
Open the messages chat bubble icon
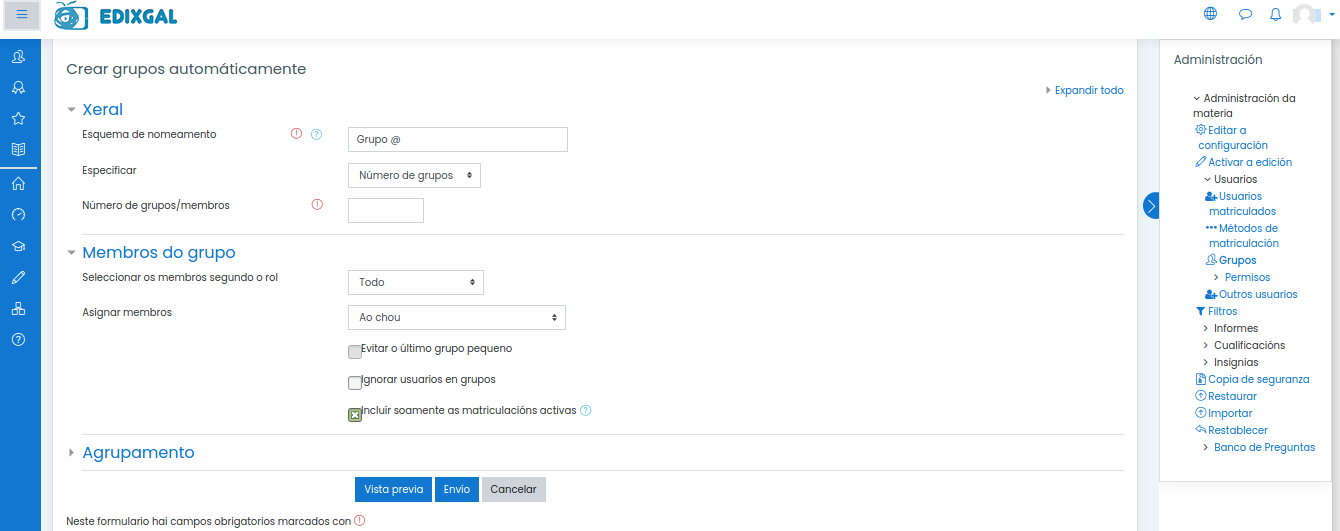tap(1245, 14)
